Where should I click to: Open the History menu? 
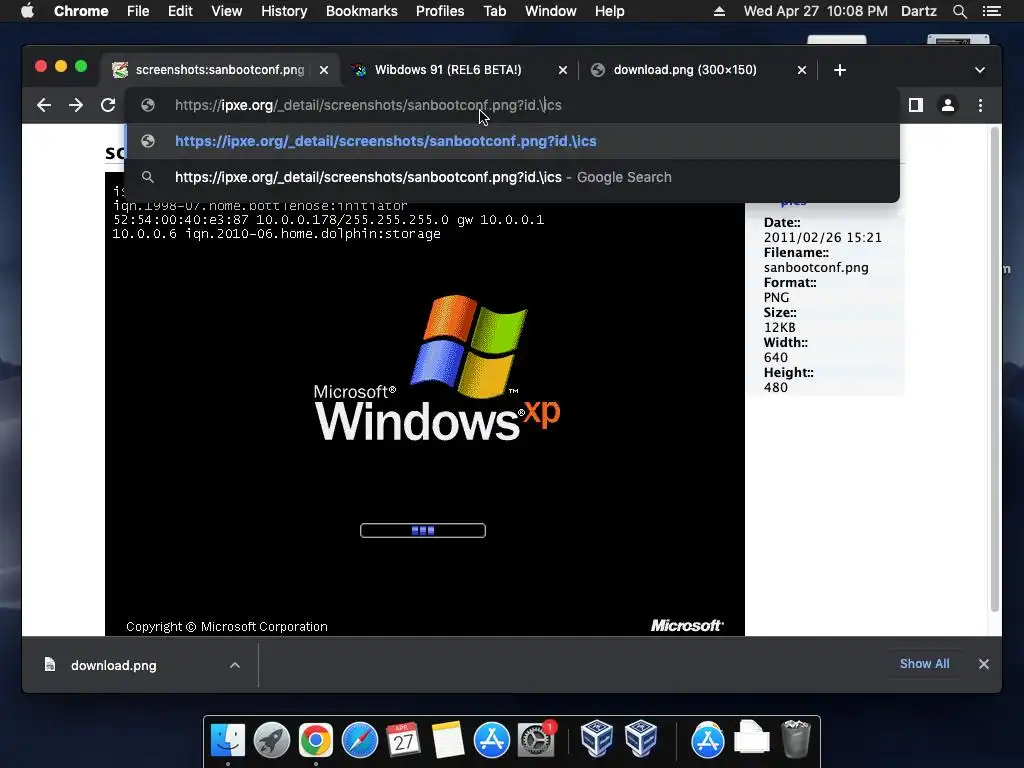pos(284,11)
